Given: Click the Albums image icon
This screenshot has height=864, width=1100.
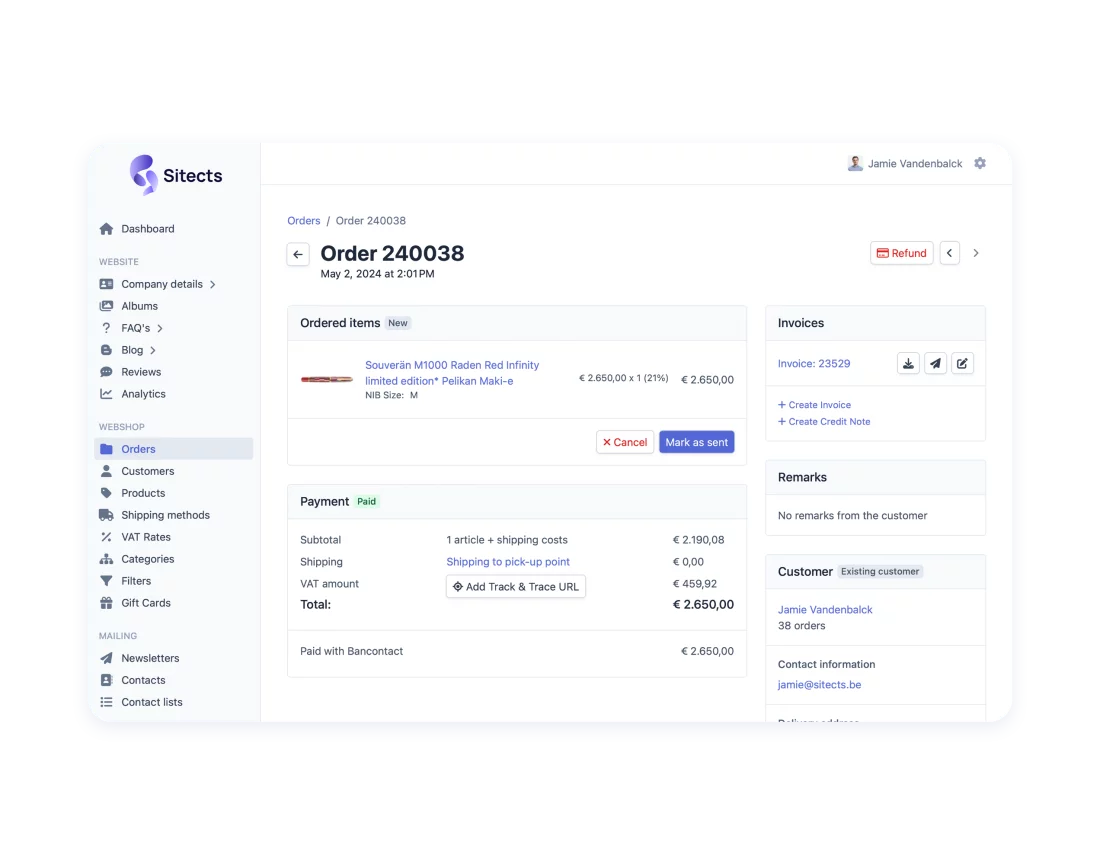Looking at the screenshot, I should [x=106, y=306].
